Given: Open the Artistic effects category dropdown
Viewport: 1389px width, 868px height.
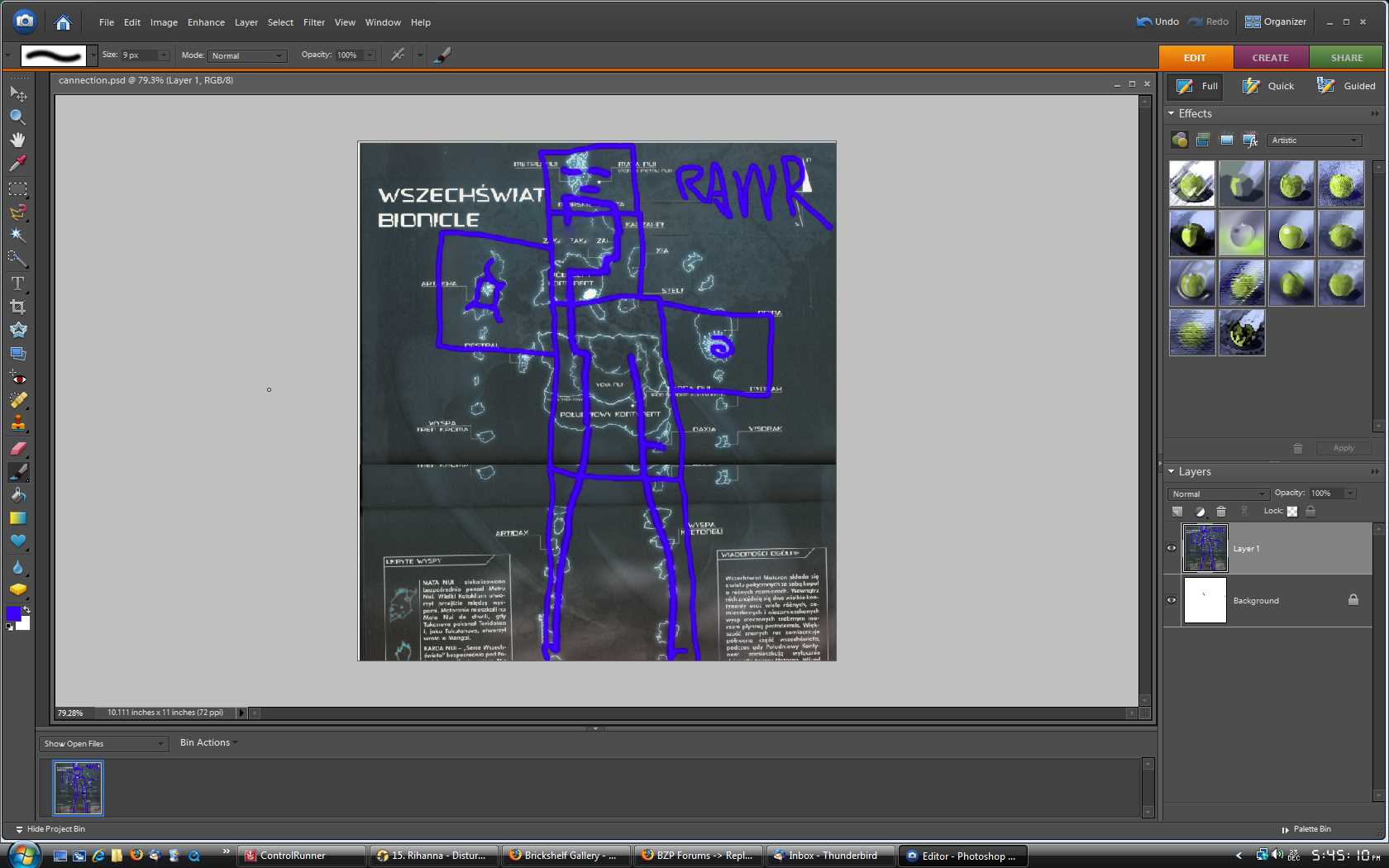Looking at the screenshot, I should (1314, 141).
